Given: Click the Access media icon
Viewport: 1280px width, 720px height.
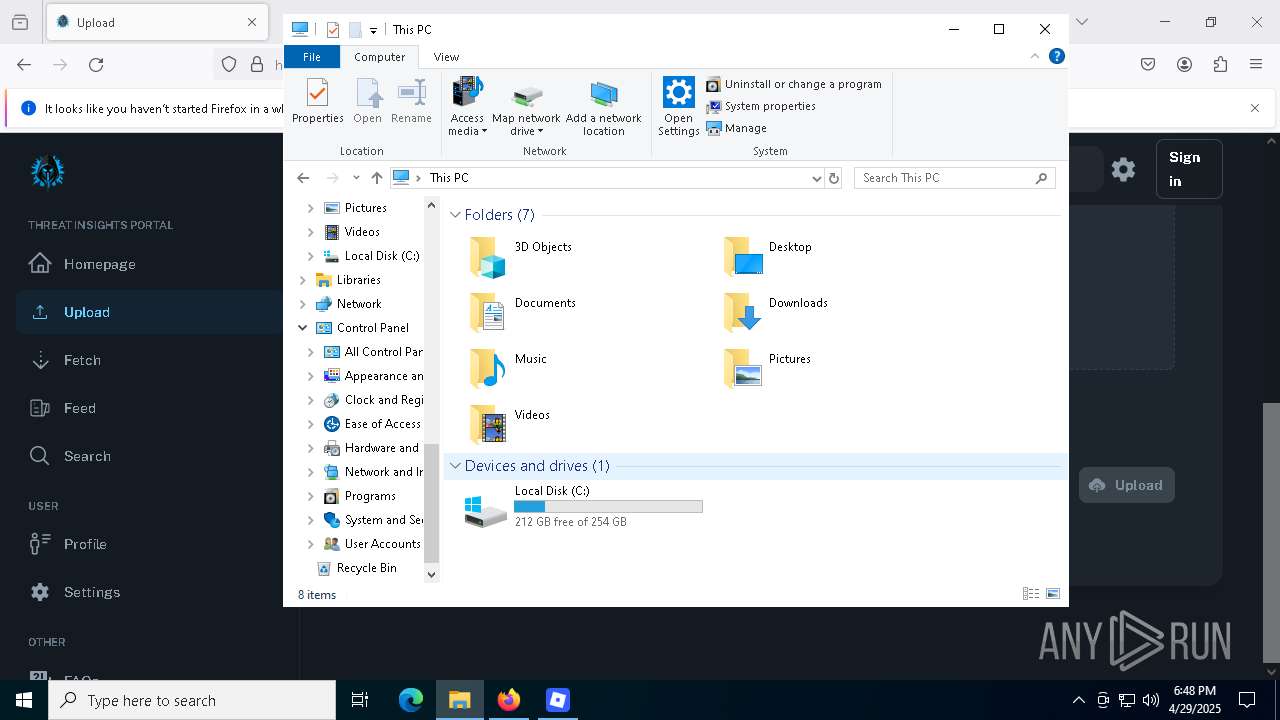Looking at the screenshot, I should pos(467,94).
